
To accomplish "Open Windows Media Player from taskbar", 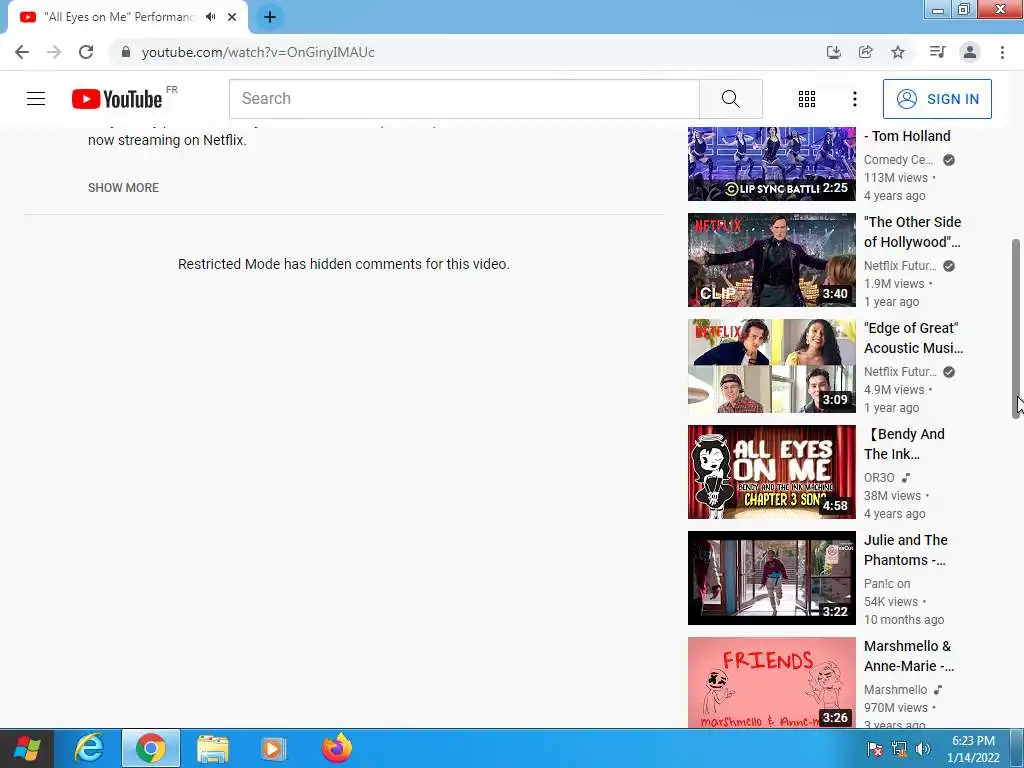I will [274, 748].
